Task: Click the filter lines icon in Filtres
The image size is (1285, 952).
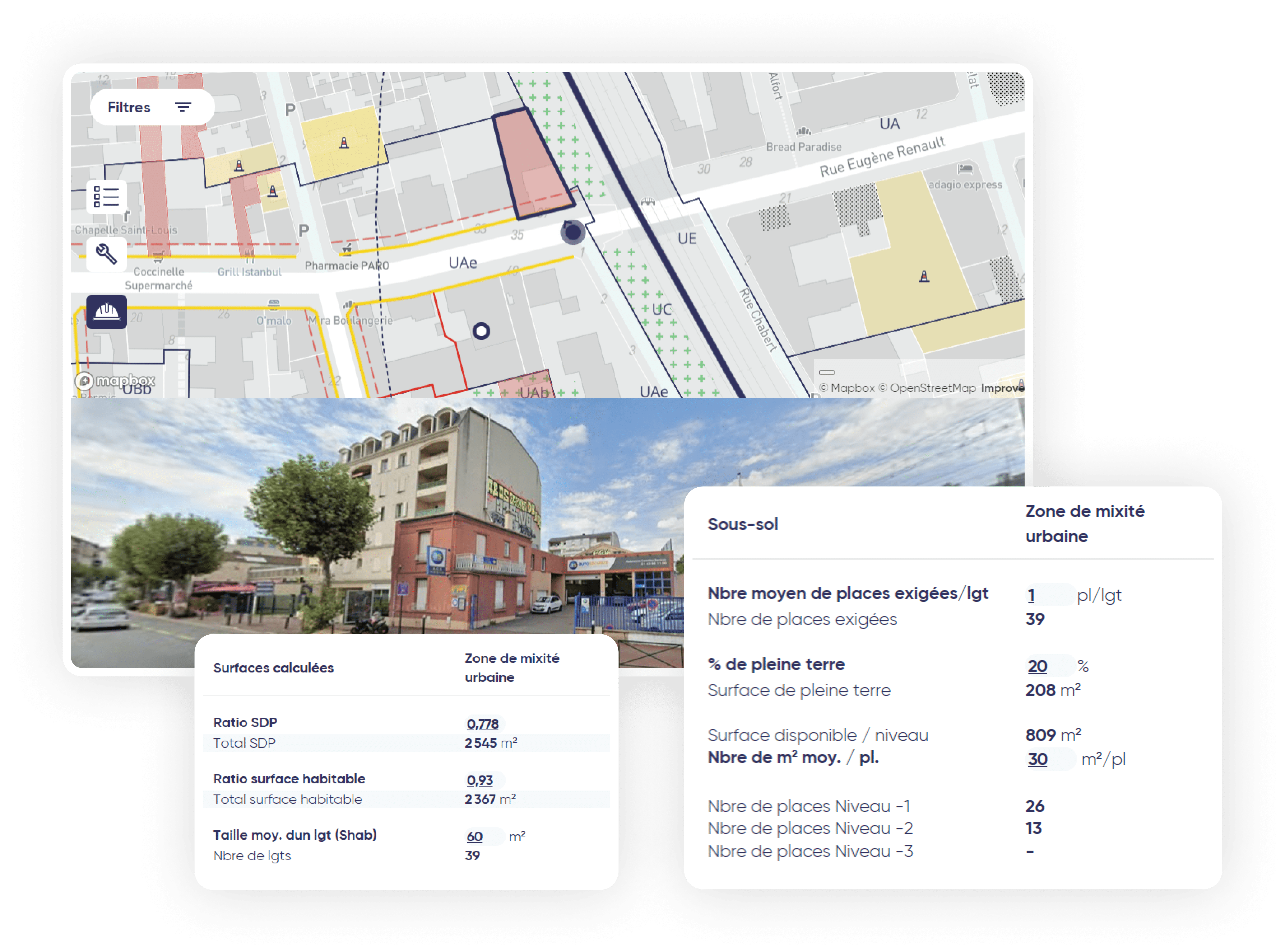Action: 183,107
